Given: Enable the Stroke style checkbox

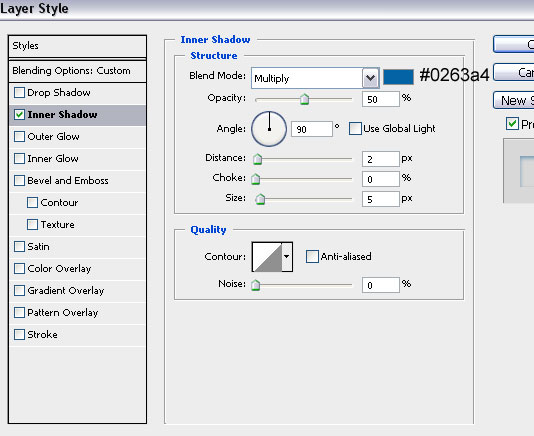Looking at the screenshot, I should (x=19, y=334).
